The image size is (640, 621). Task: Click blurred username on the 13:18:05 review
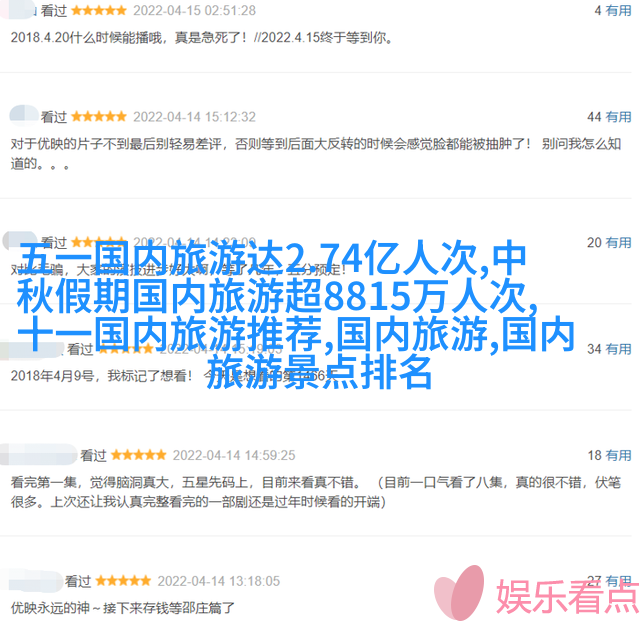pos(31,581)
